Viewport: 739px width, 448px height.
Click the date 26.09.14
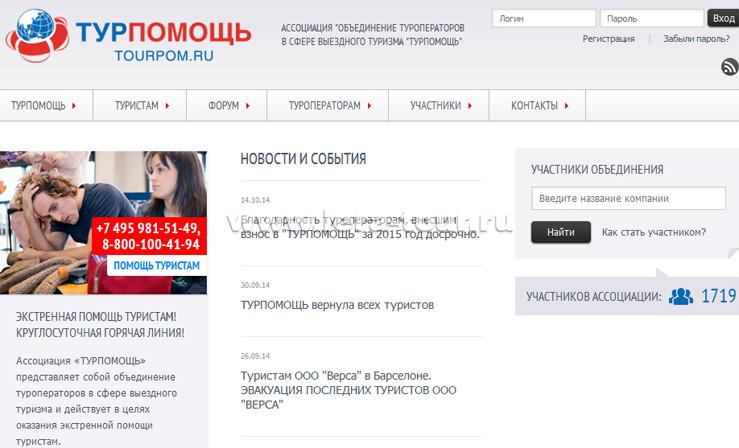[x=255, y=356]
